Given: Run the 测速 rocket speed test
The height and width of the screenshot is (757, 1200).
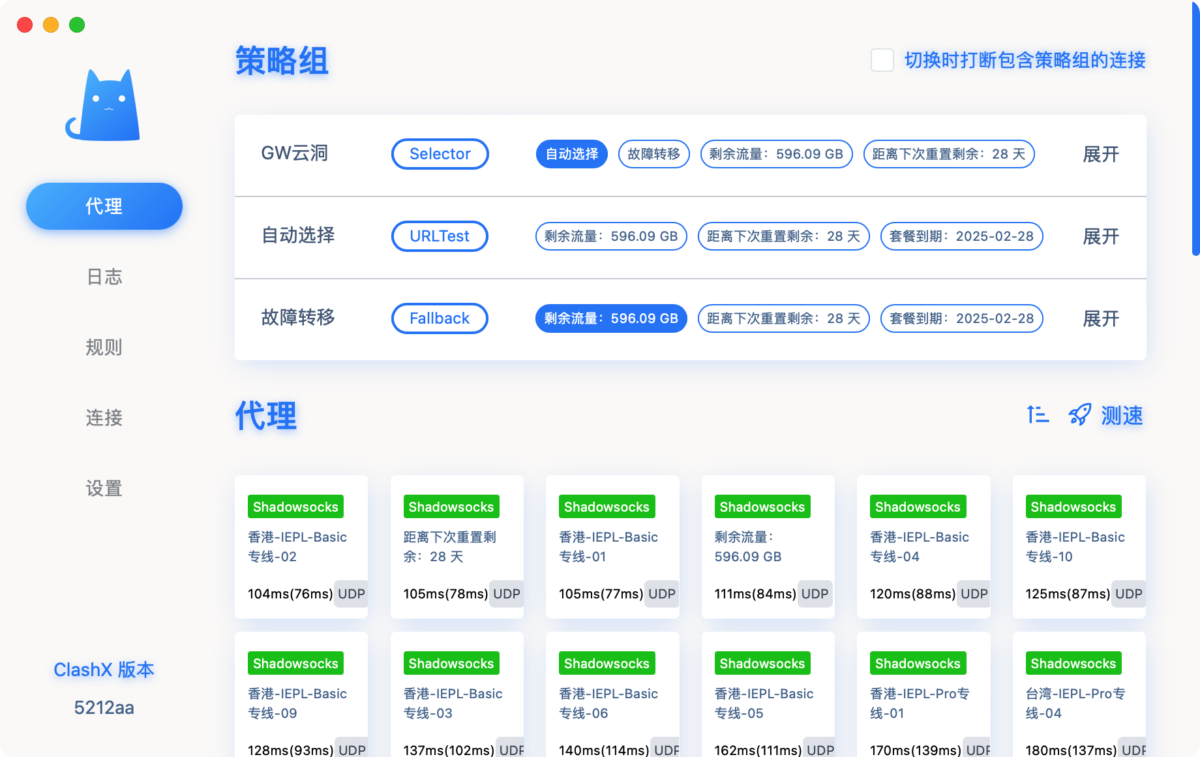Looking at the screenshot, I should (1106, 415).
